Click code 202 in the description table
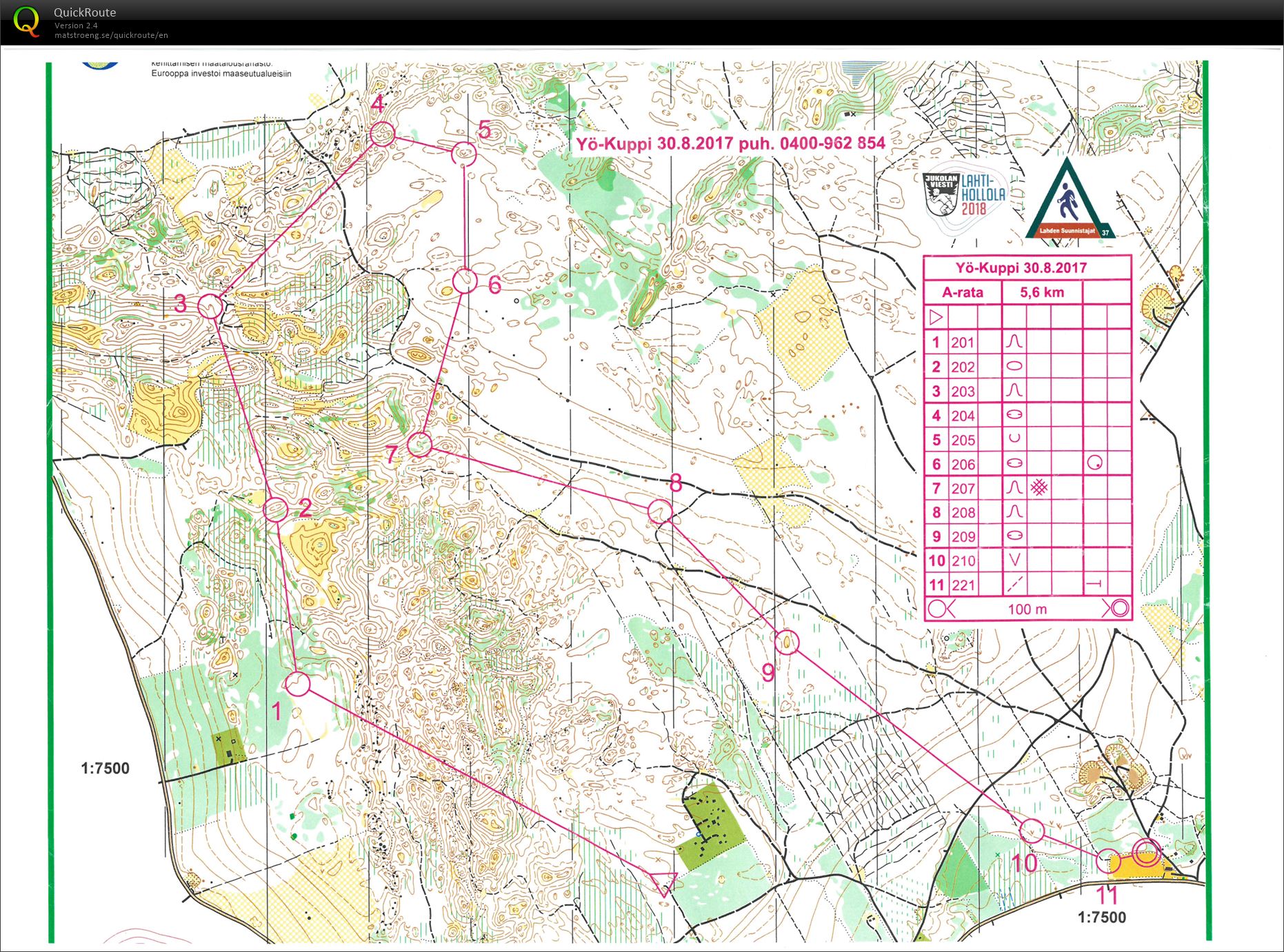1284x952 pixels. (x=963, y=367)
